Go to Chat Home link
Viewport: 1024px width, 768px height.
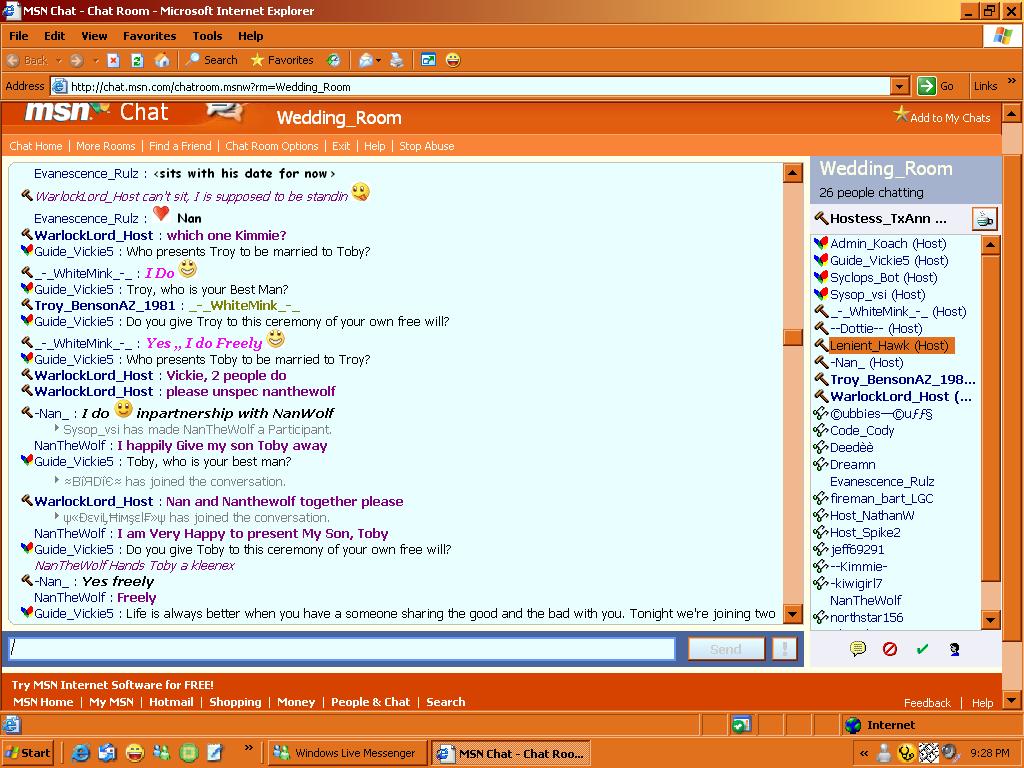pyautogui.click(x=36, y=146)
